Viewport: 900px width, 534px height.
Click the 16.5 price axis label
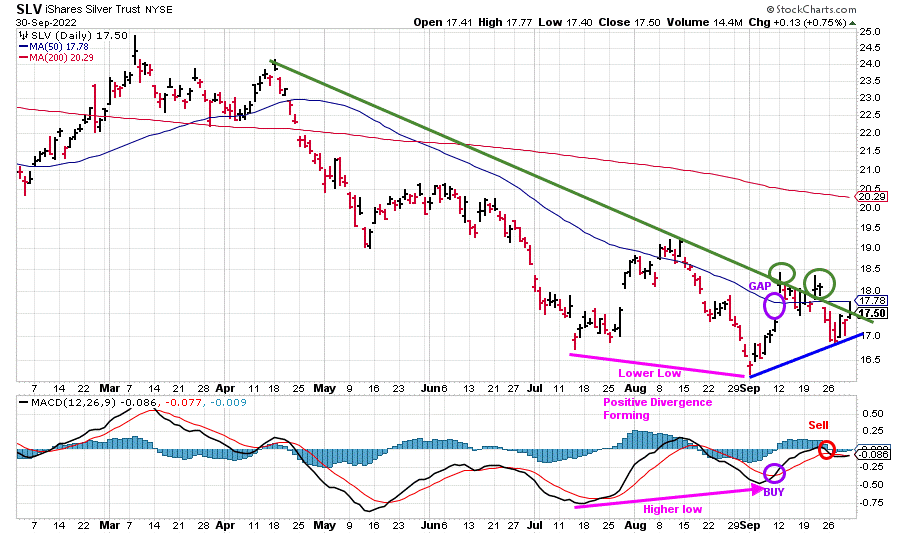point(870,359)
